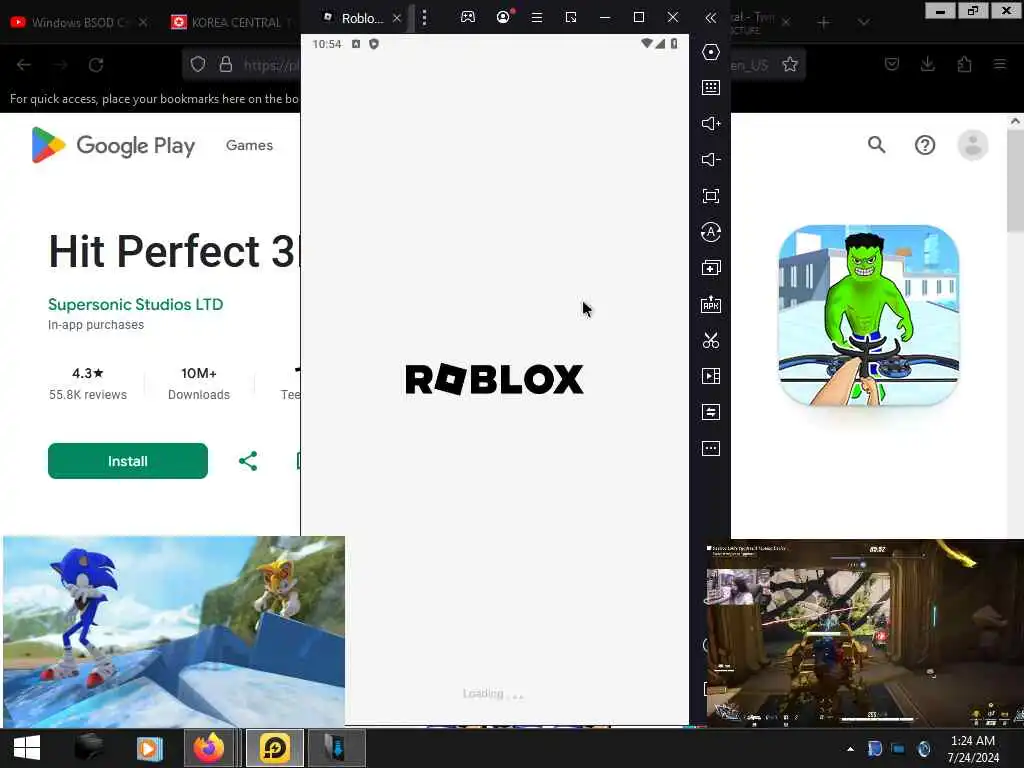
Task: Click the green Install button
Action: click(x=128, y=461)
